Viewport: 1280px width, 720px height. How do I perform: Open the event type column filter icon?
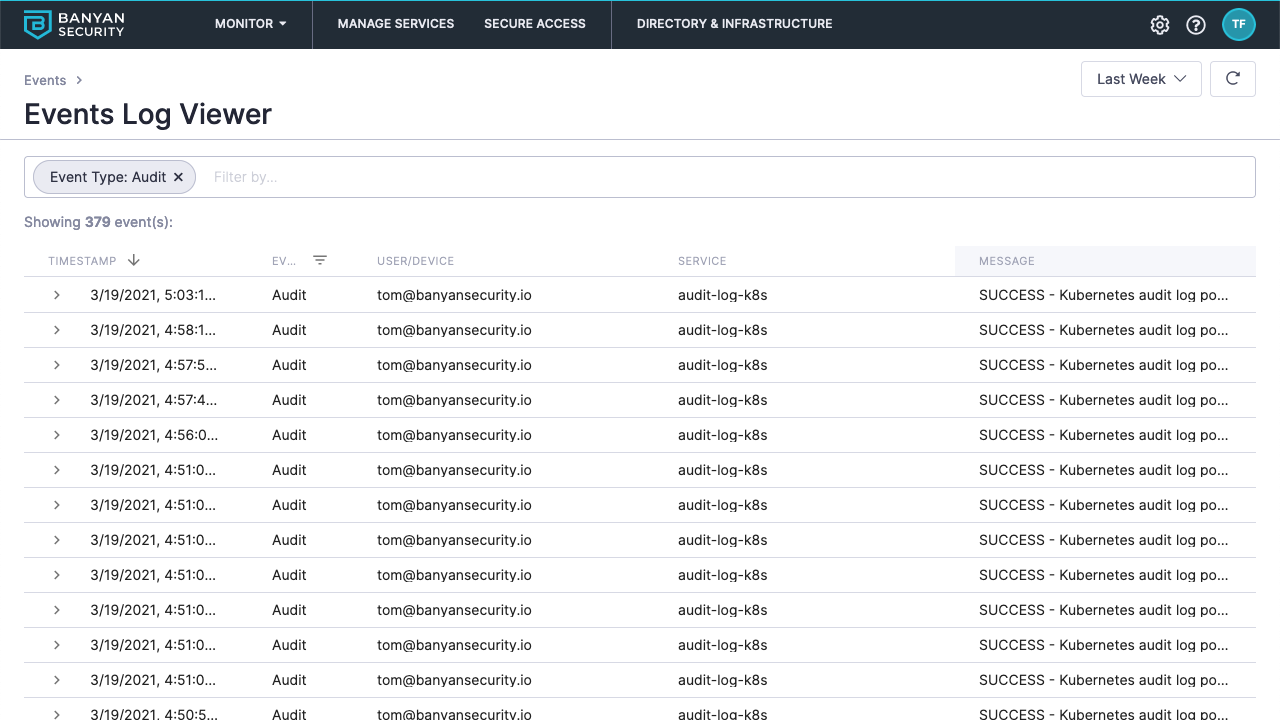[320, 260]
